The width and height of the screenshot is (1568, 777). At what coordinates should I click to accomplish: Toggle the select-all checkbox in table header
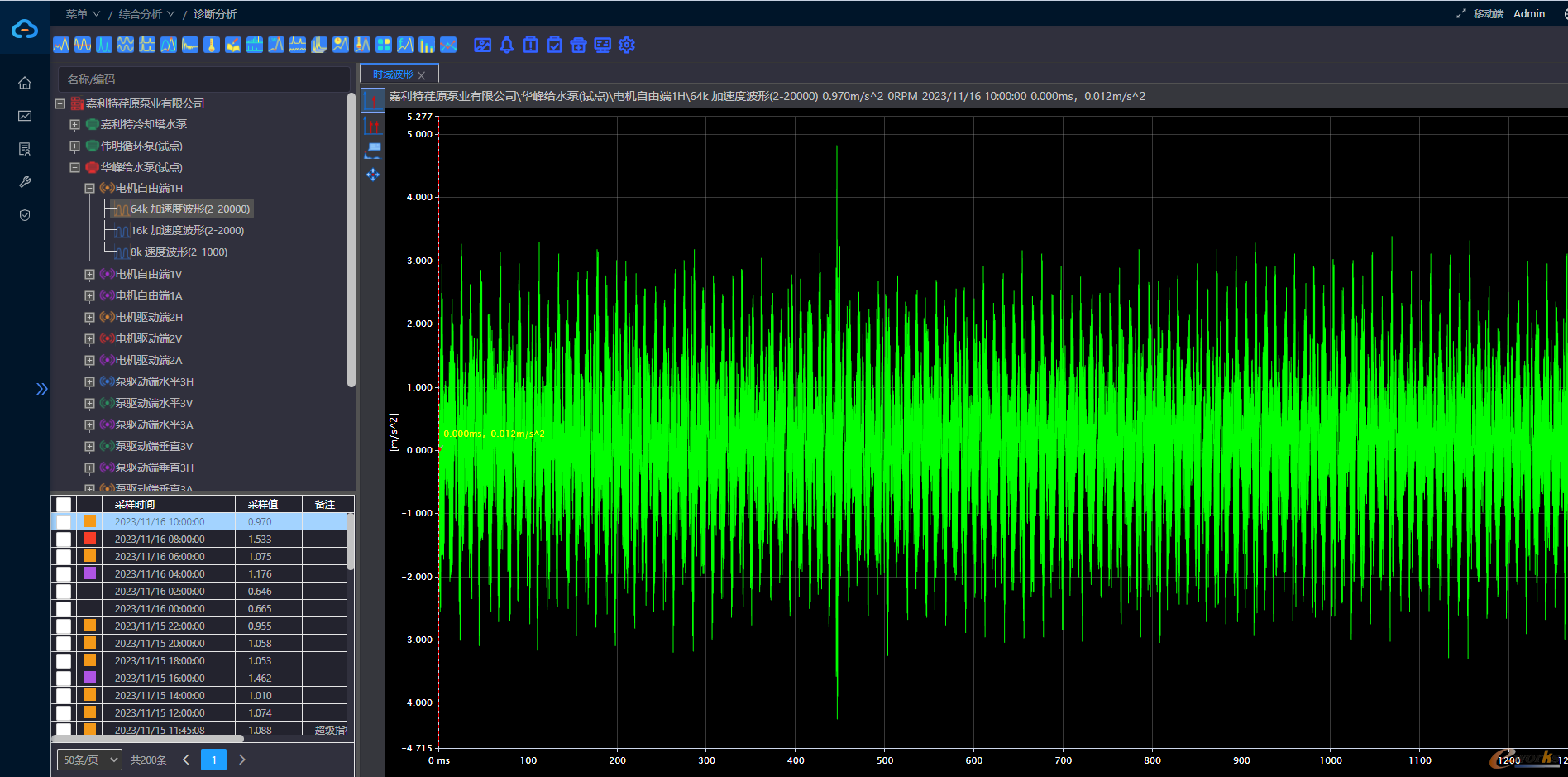tap(64, 504)
